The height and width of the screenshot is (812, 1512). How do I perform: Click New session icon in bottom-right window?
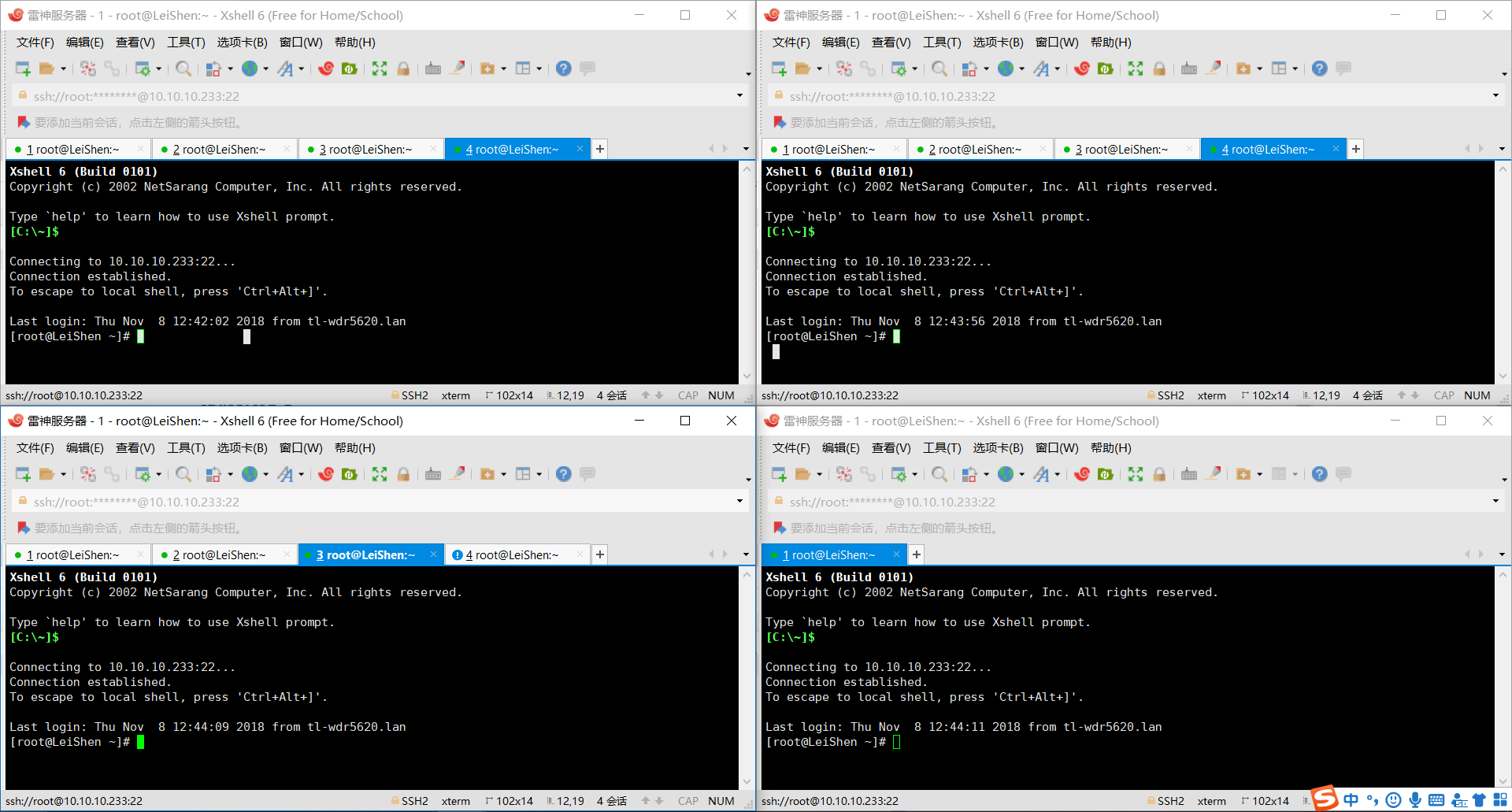[779, 474]
